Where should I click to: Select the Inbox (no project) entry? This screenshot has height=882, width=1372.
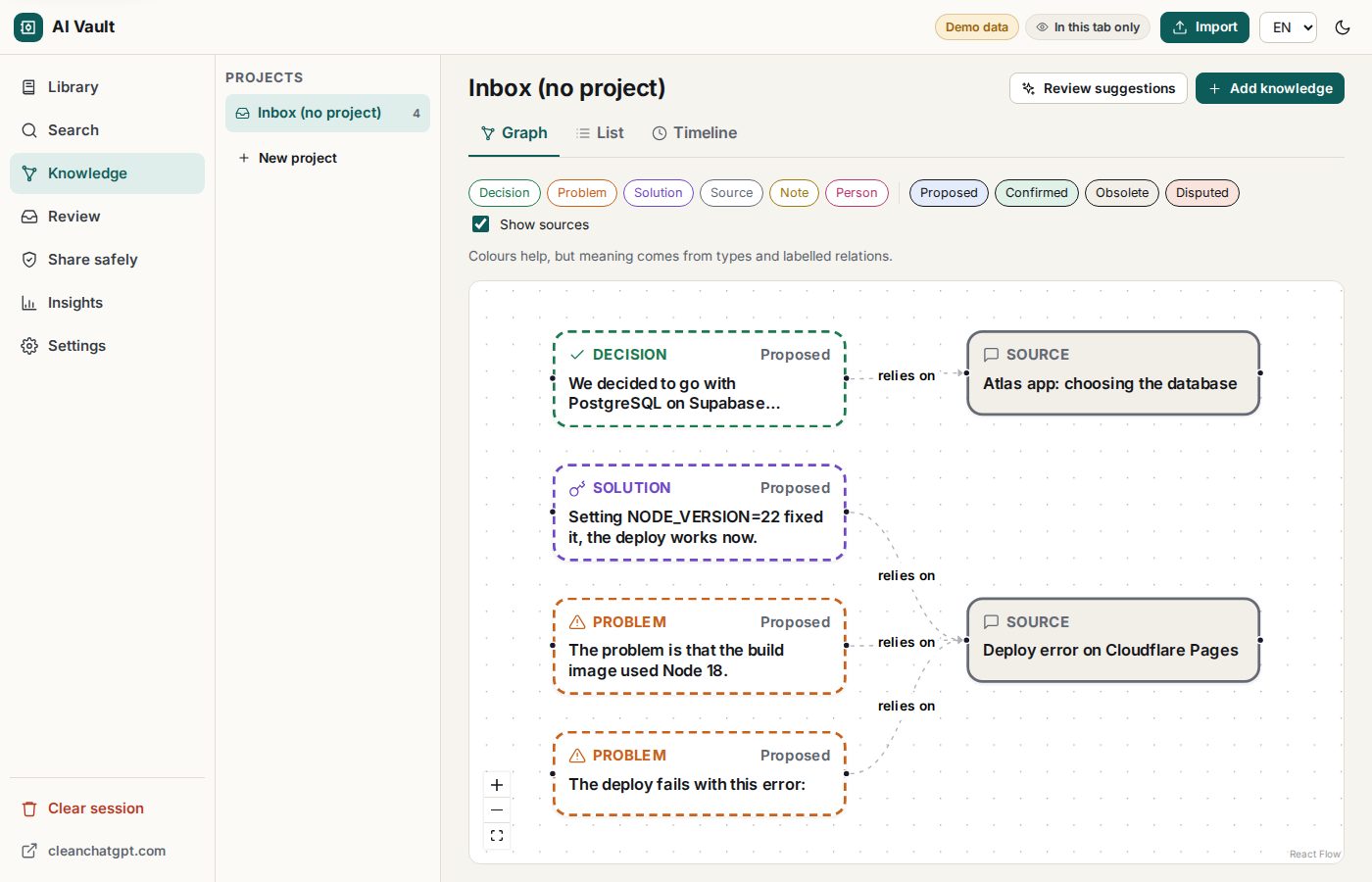click(327, 114)
